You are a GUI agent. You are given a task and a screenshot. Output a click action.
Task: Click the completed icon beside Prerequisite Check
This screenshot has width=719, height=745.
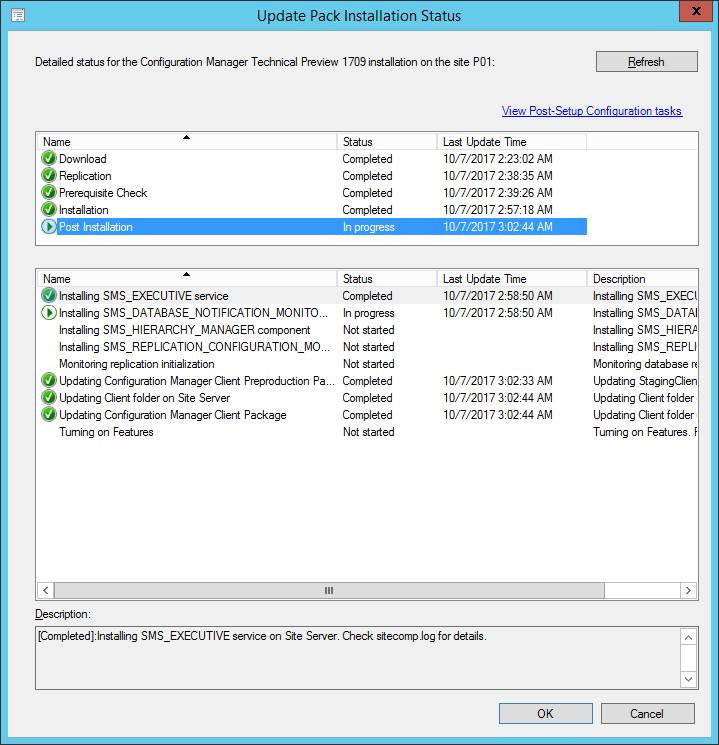(x=48, y=193)
